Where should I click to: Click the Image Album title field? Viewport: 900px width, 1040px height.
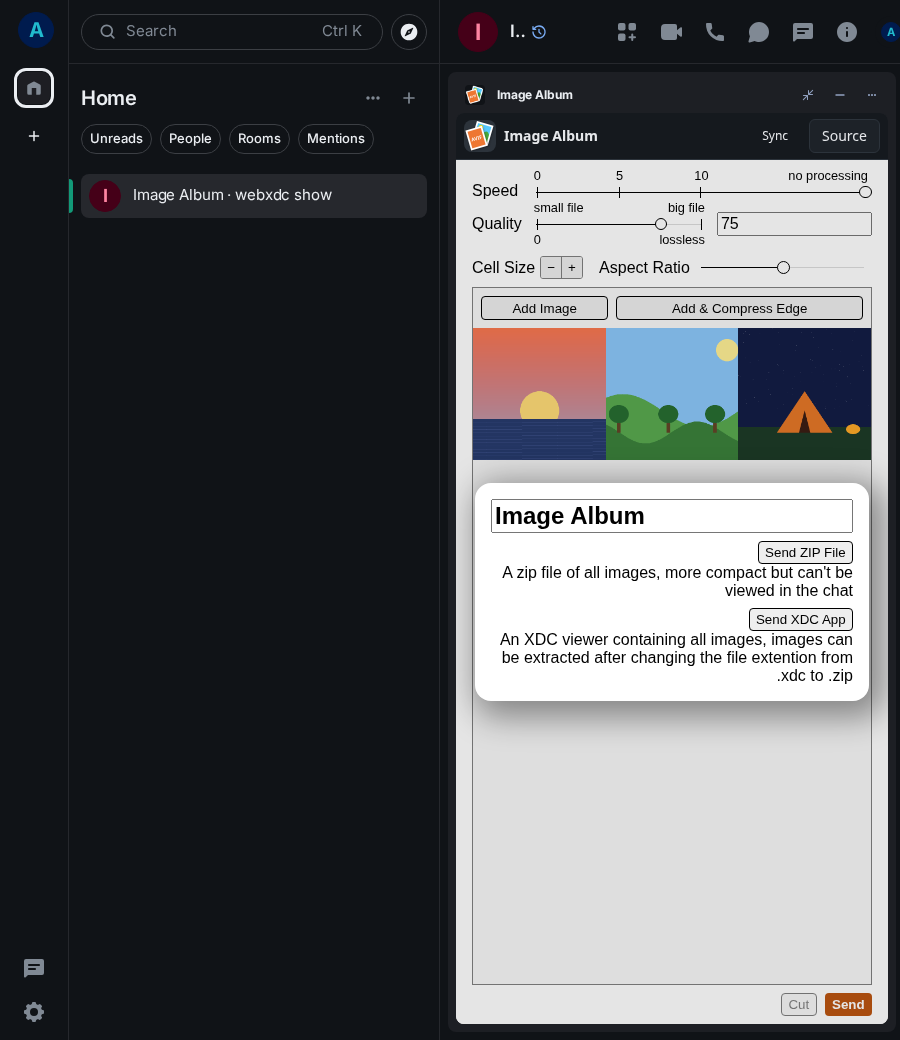click(672, 516)
